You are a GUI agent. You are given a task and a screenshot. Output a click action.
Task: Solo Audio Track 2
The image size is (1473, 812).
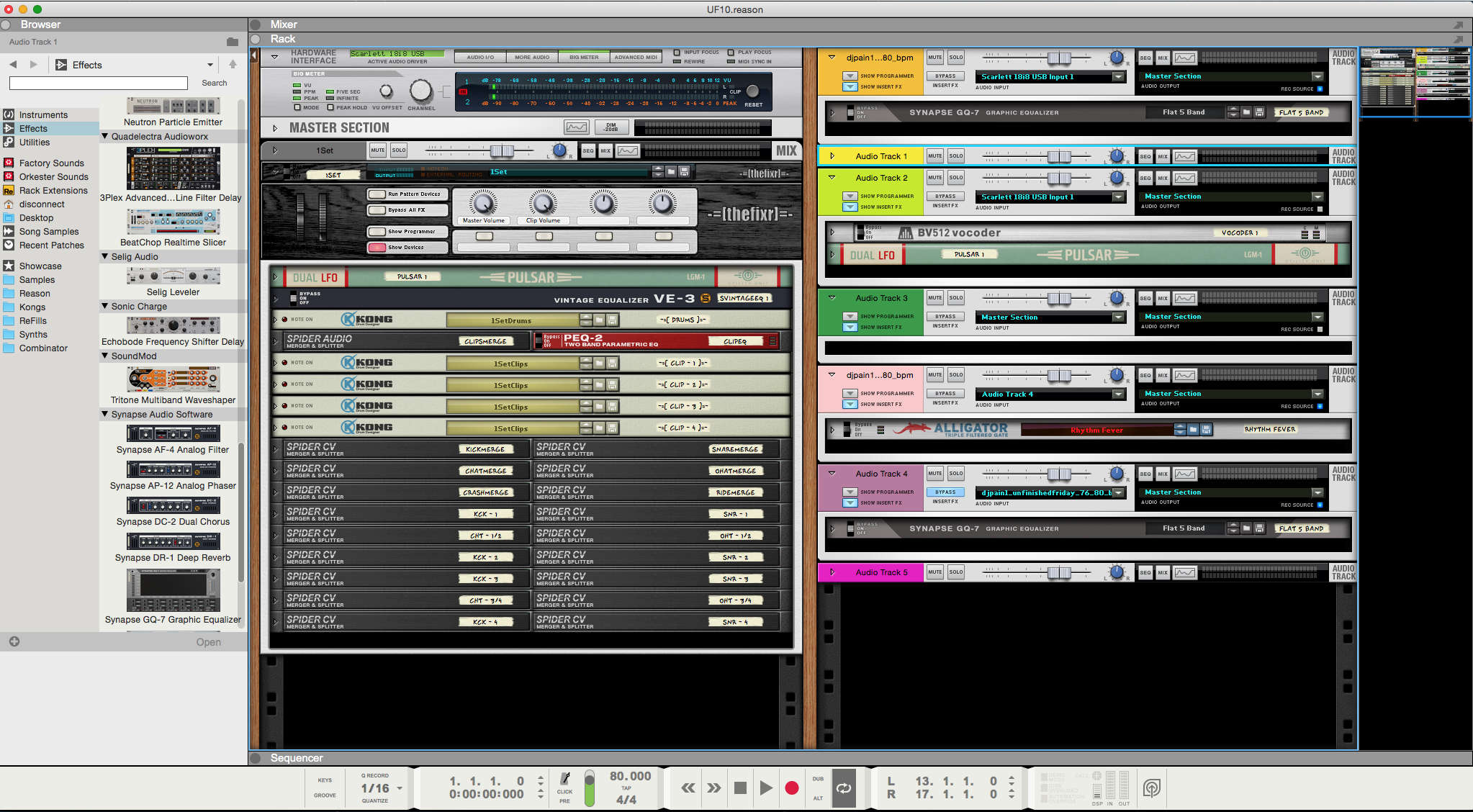(x=956, y=178)
